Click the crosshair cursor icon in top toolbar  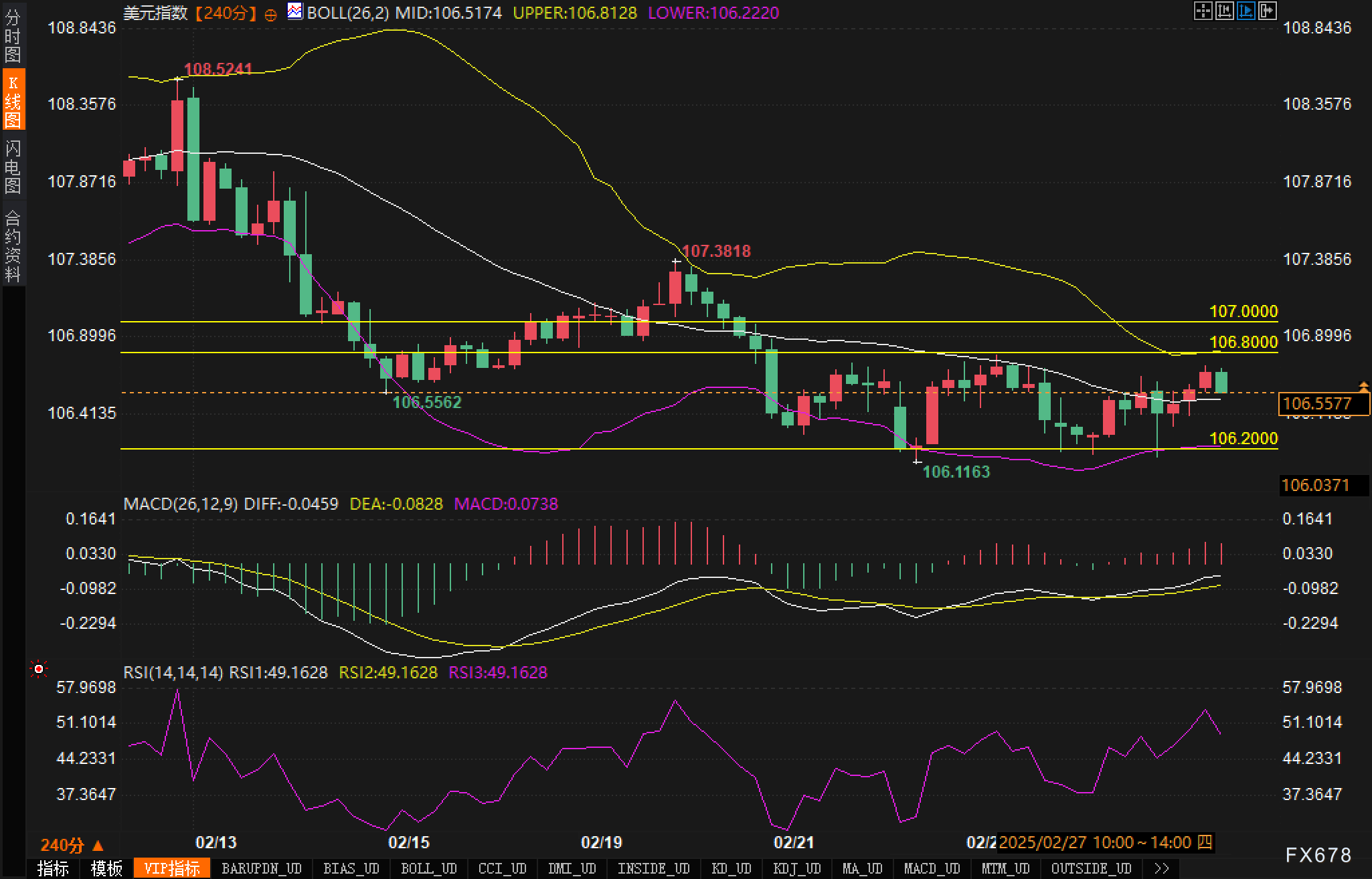click(1203, 11)
